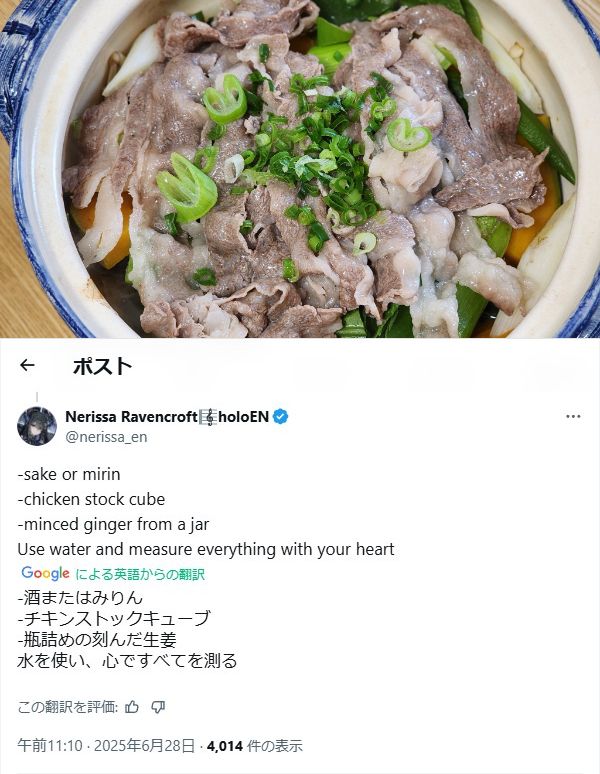Click the による英語からの翻訳 translation link

click(140, 574)
